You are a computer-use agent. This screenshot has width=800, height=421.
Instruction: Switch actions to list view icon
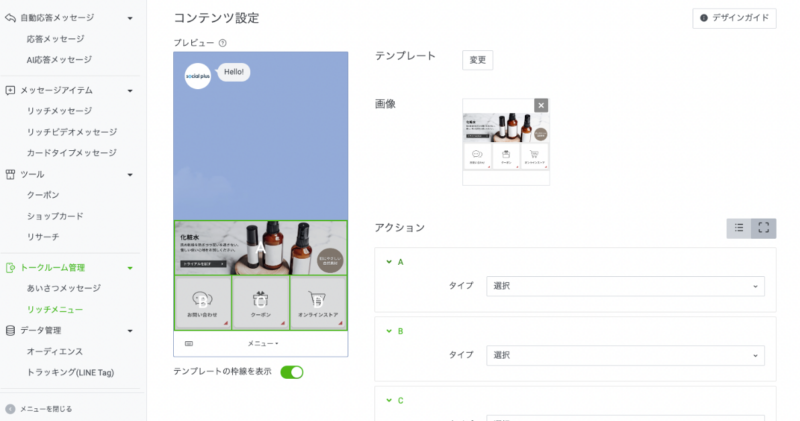(739, 228)
